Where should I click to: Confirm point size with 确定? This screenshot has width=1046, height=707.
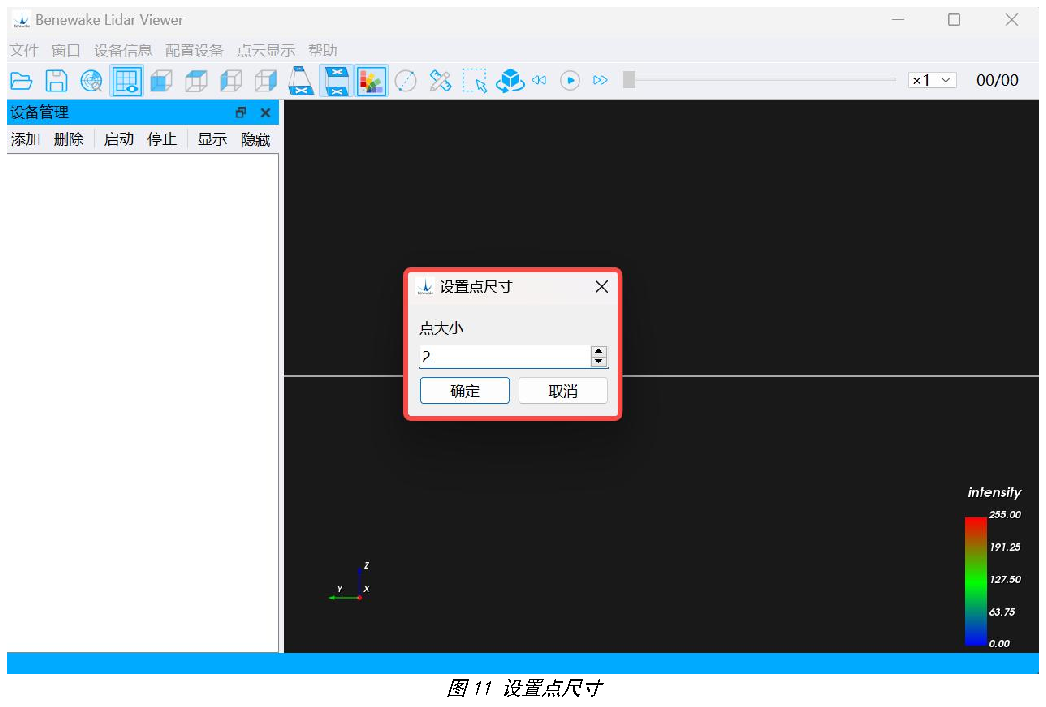[465, 391]
